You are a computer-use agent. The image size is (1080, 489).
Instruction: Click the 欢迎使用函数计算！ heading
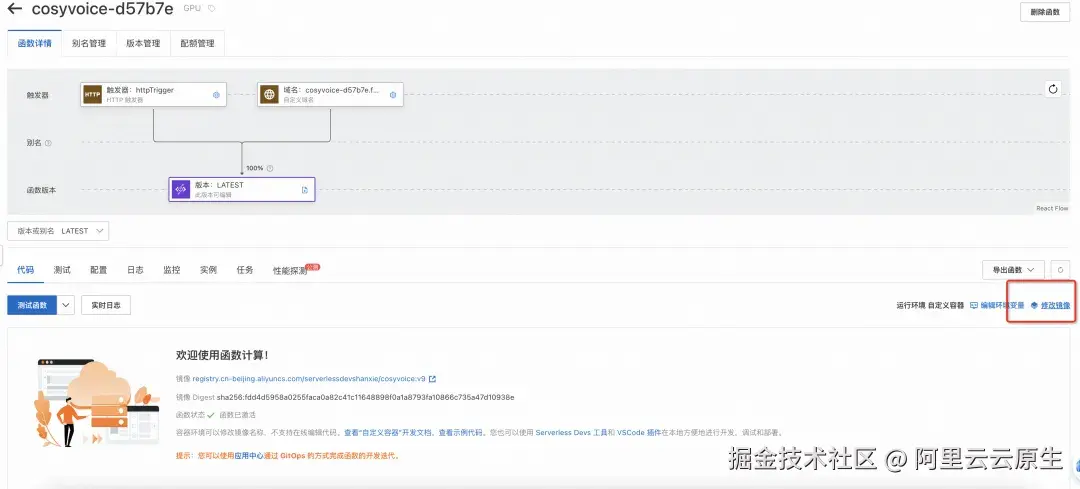222,355
